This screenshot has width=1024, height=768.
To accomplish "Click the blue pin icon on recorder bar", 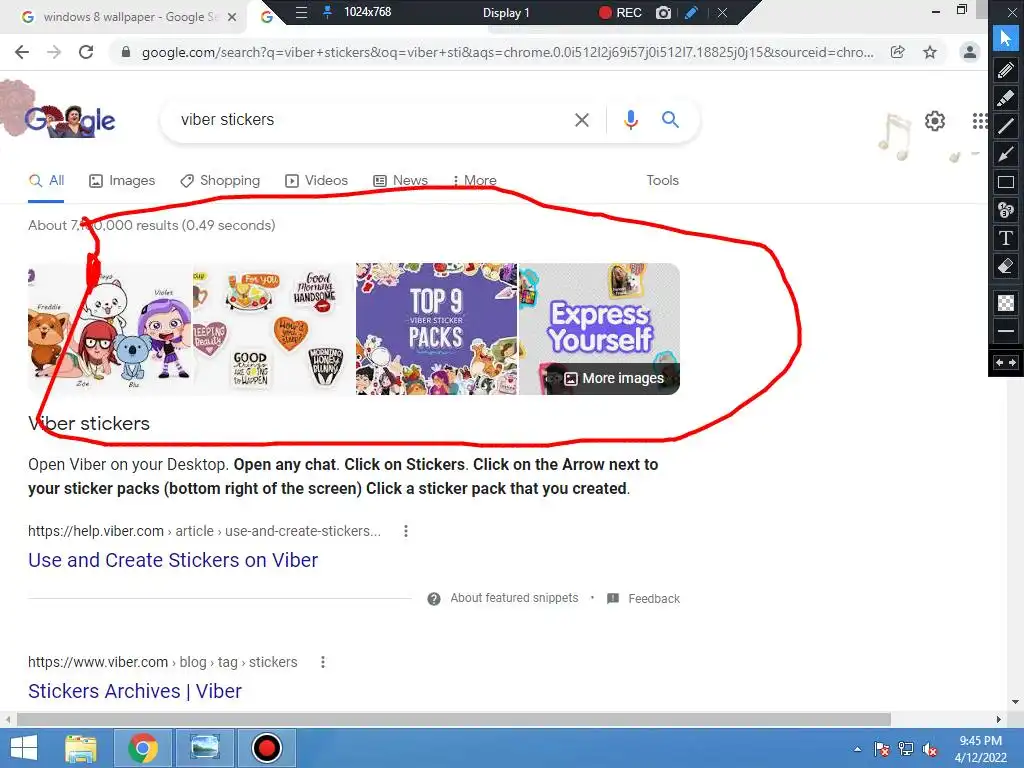I will coord(327,12).
